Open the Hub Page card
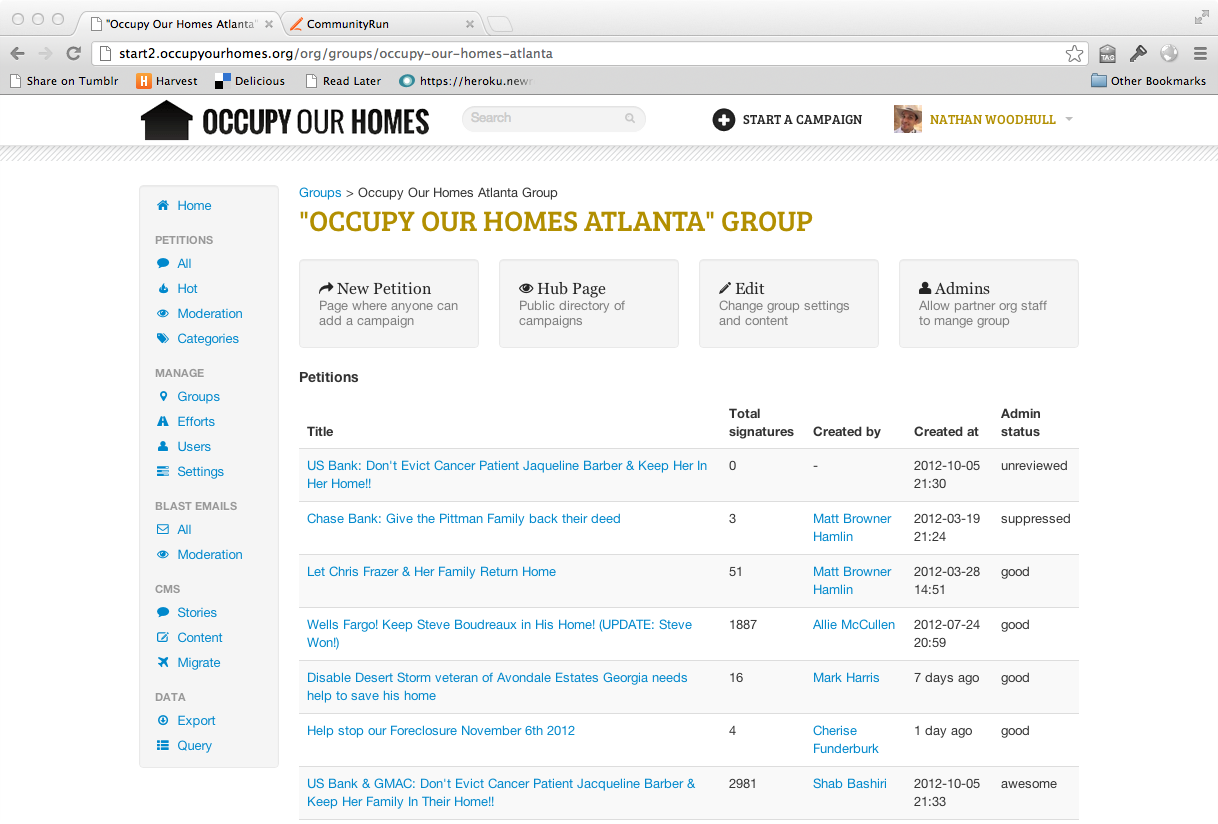Image resolution: width=1218 pixels, height=824 pixels. (x=589, y=304)
